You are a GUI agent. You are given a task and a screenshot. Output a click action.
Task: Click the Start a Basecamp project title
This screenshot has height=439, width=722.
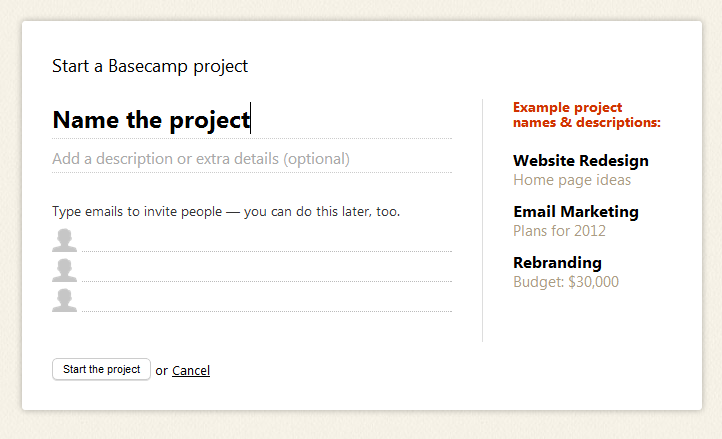pos(150,66)
